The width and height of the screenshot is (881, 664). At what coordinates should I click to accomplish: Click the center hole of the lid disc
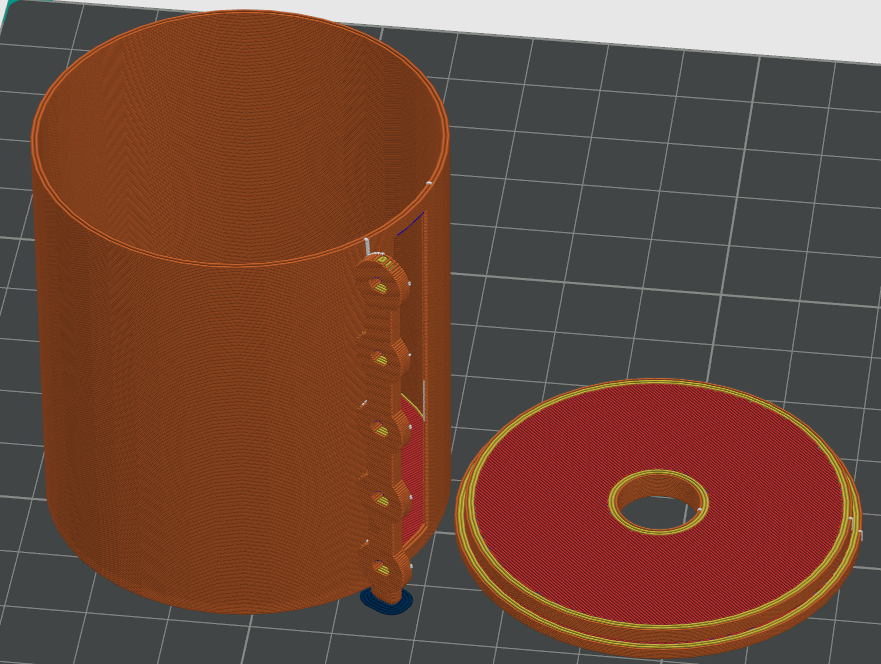657,502
